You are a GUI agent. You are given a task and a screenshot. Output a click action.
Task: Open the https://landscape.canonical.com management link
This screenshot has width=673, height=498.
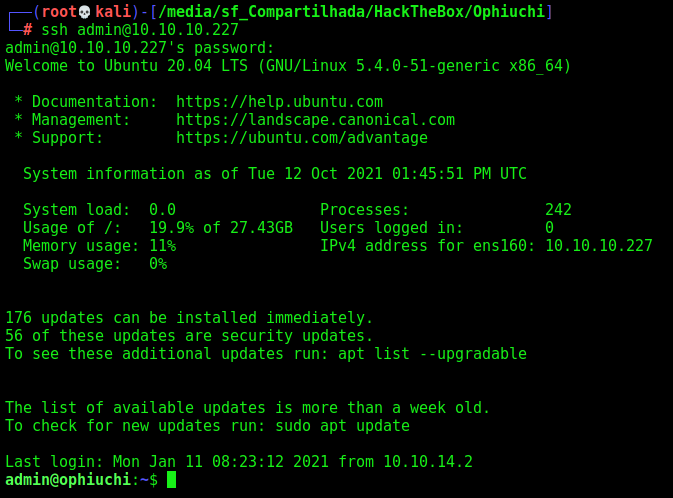point(315,120)
